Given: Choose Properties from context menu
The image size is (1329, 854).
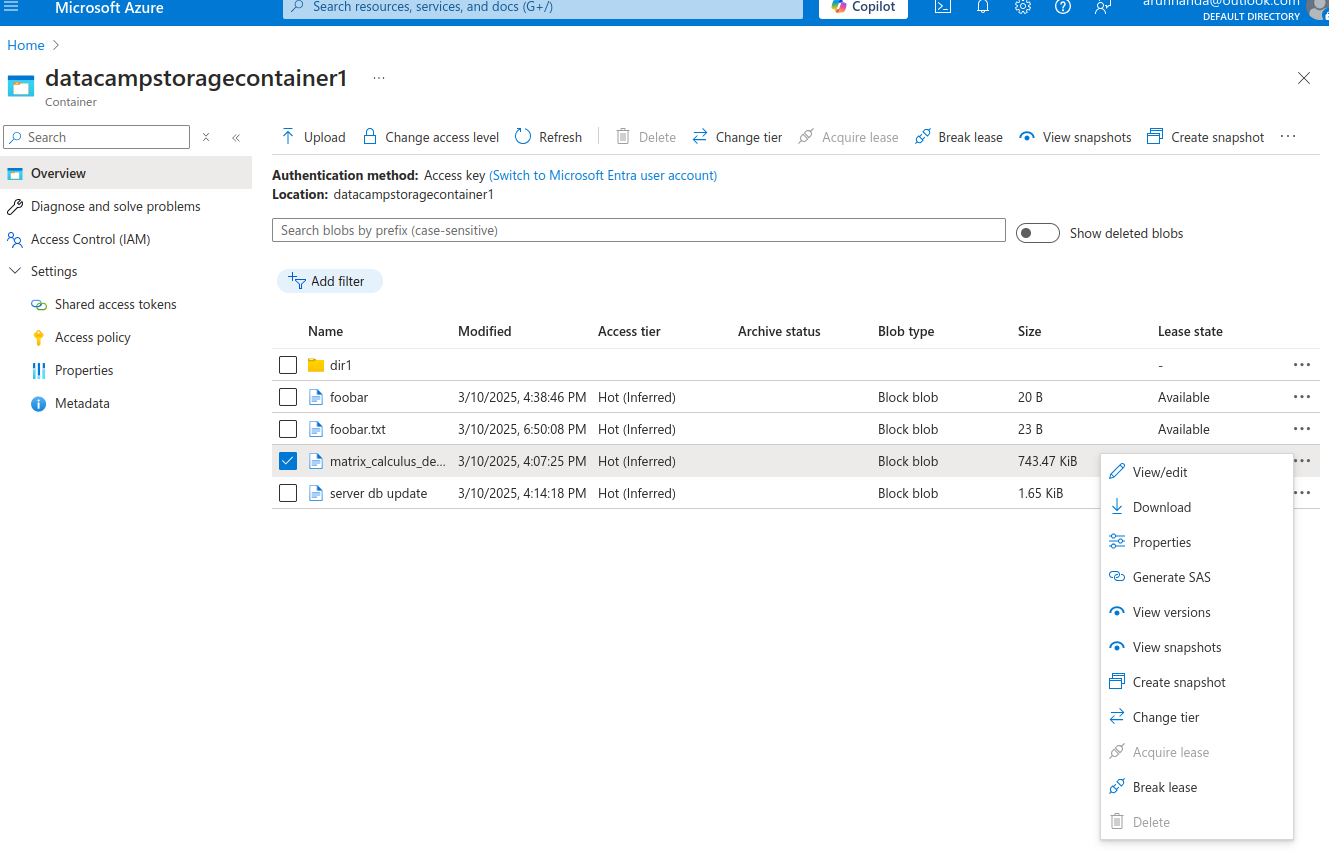Looking at the screenshot, I should [1197, 542].
